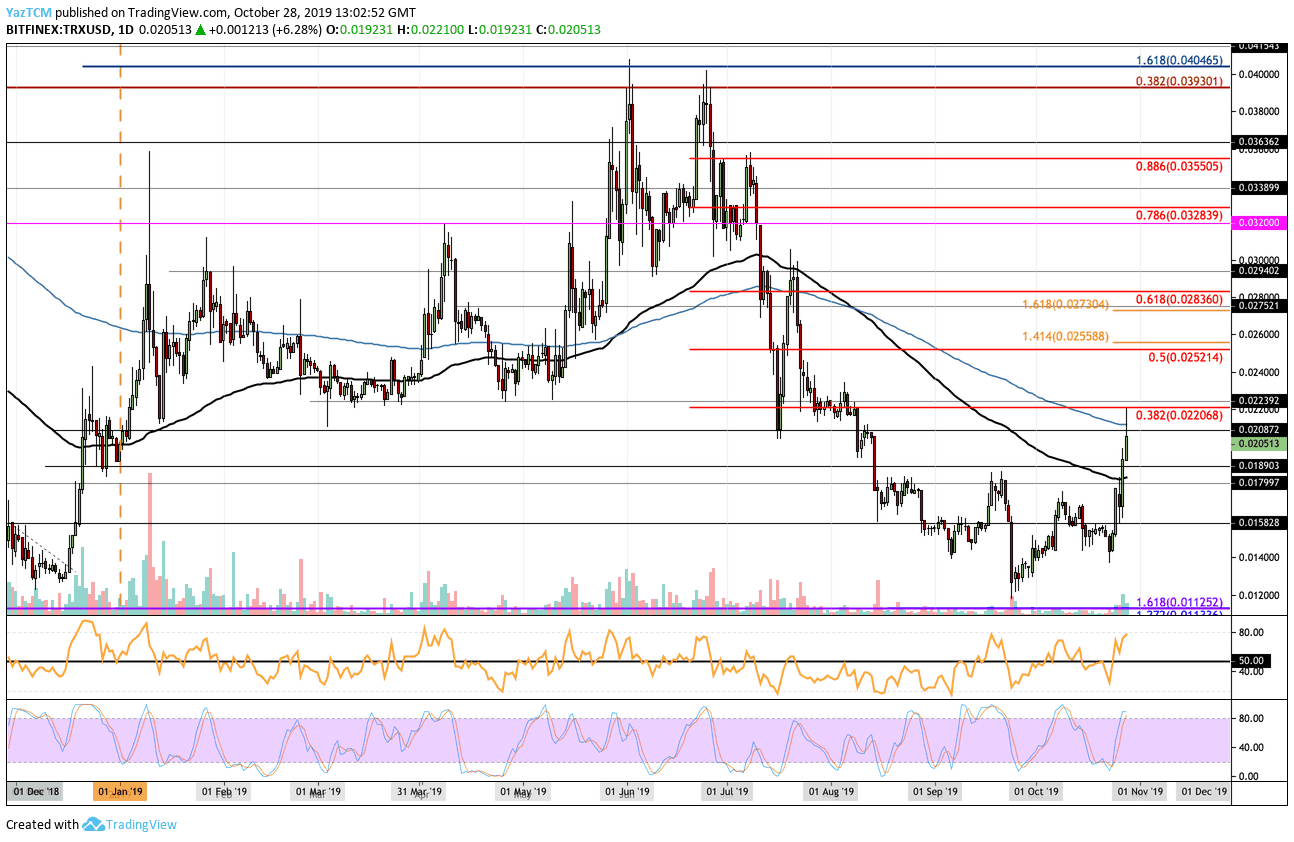Click the 01 Jul '19 date label

click(x=727, y=791)
